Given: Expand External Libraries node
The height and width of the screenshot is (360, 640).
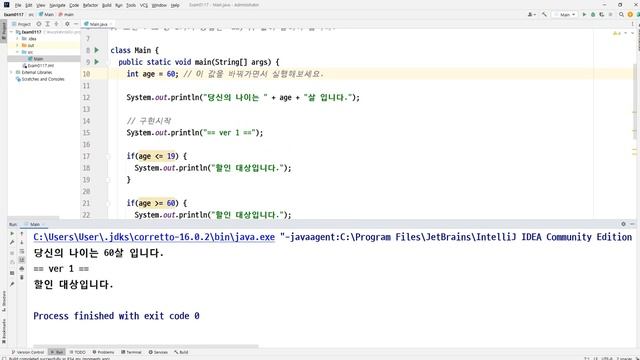Looking at the screenshot, I should [12, 72].
